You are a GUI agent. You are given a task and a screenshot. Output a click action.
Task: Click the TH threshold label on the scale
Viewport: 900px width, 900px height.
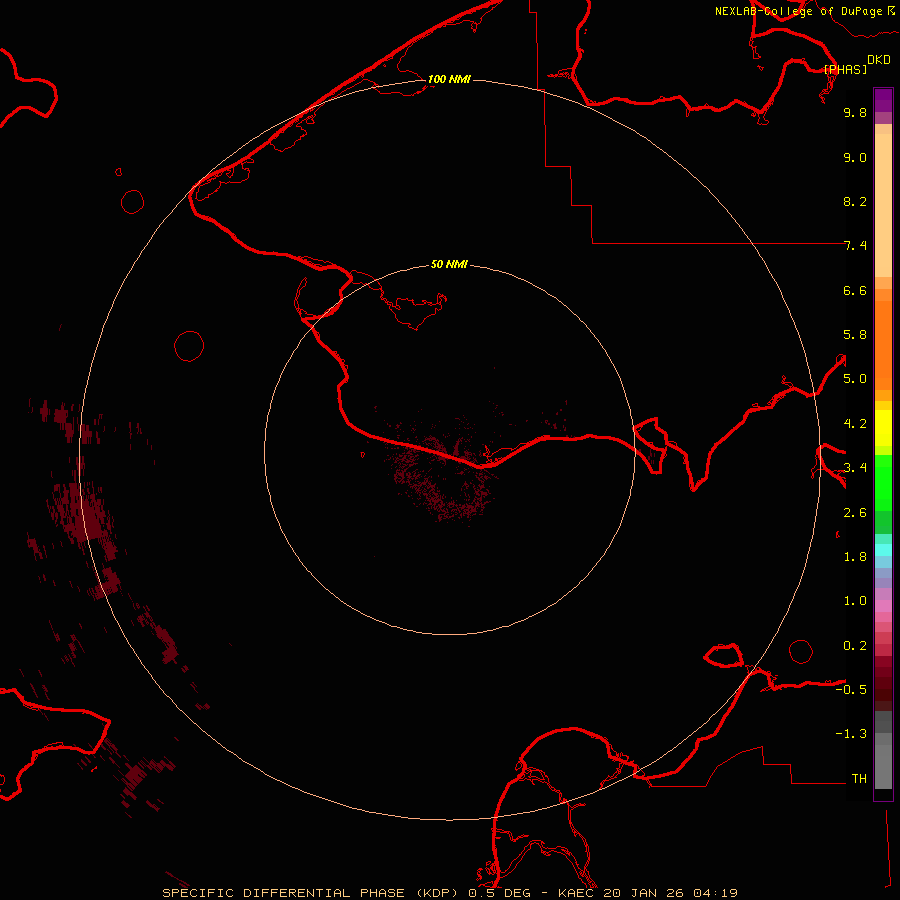point(858,779)
